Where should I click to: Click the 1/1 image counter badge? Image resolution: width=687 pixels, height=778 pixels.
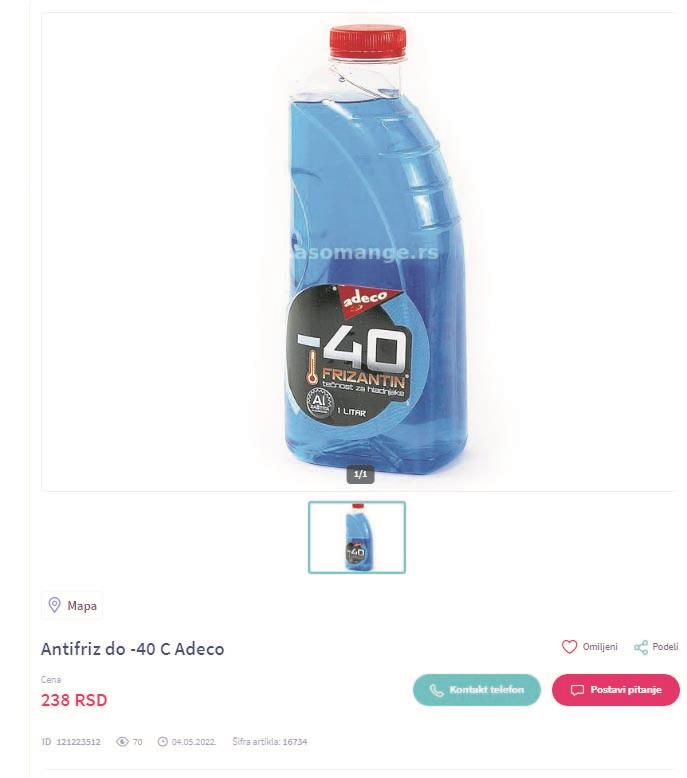point(360,474)
